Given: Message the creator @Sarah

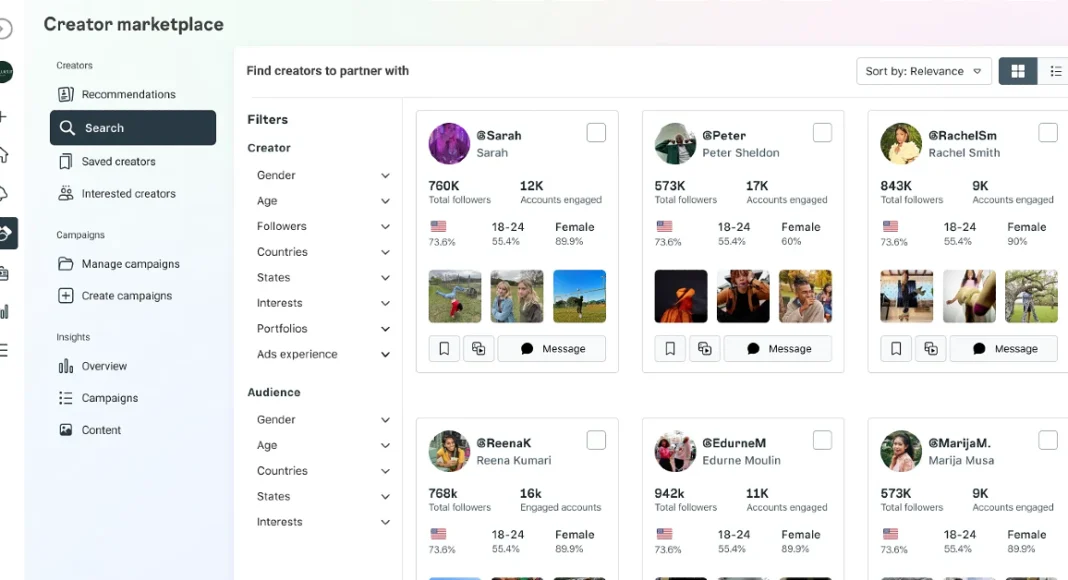Looking at the screenshot, I should click(552, 349).
